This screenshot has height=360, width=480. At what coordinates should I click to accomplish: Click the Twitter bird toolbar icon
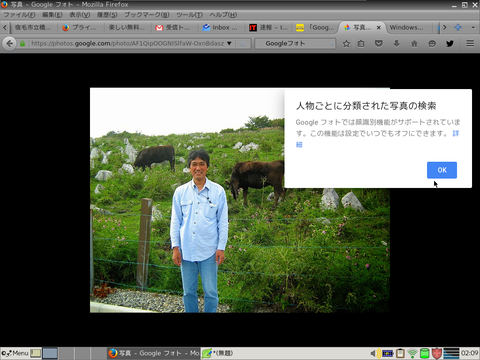[450, 43]
